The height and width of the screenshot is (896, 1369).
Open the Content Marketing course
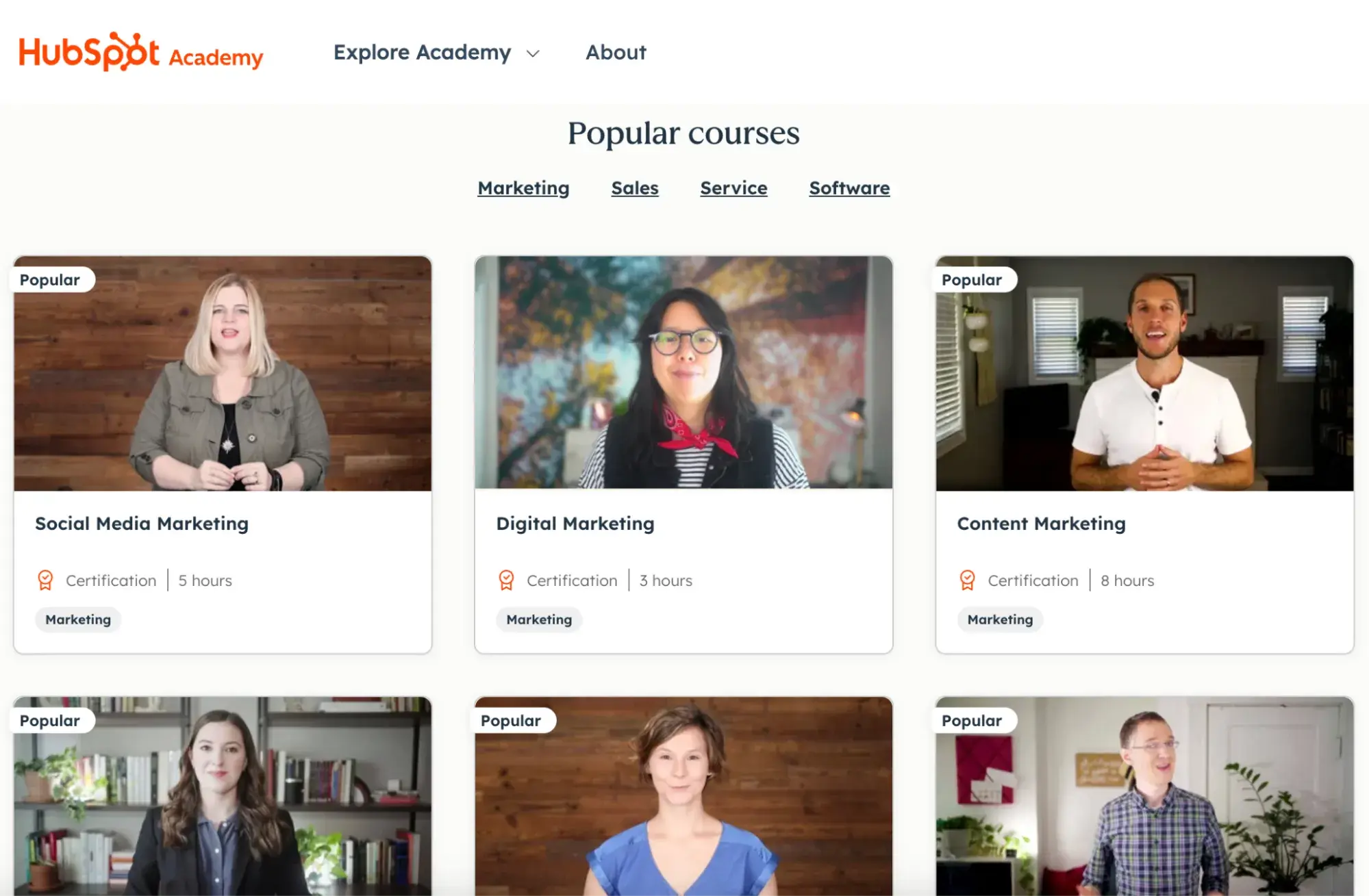tap(1041, 524)
